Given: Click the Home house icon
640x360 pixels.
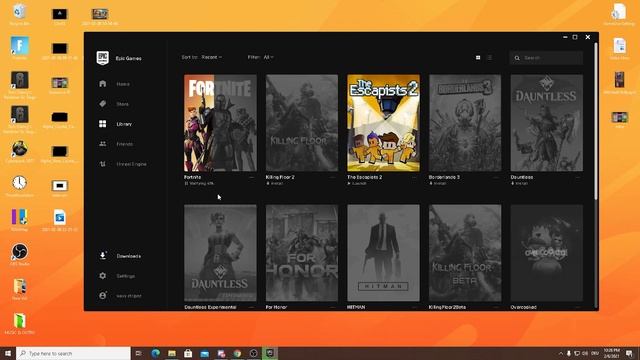Looking at the screenshot, I should 102,84.
